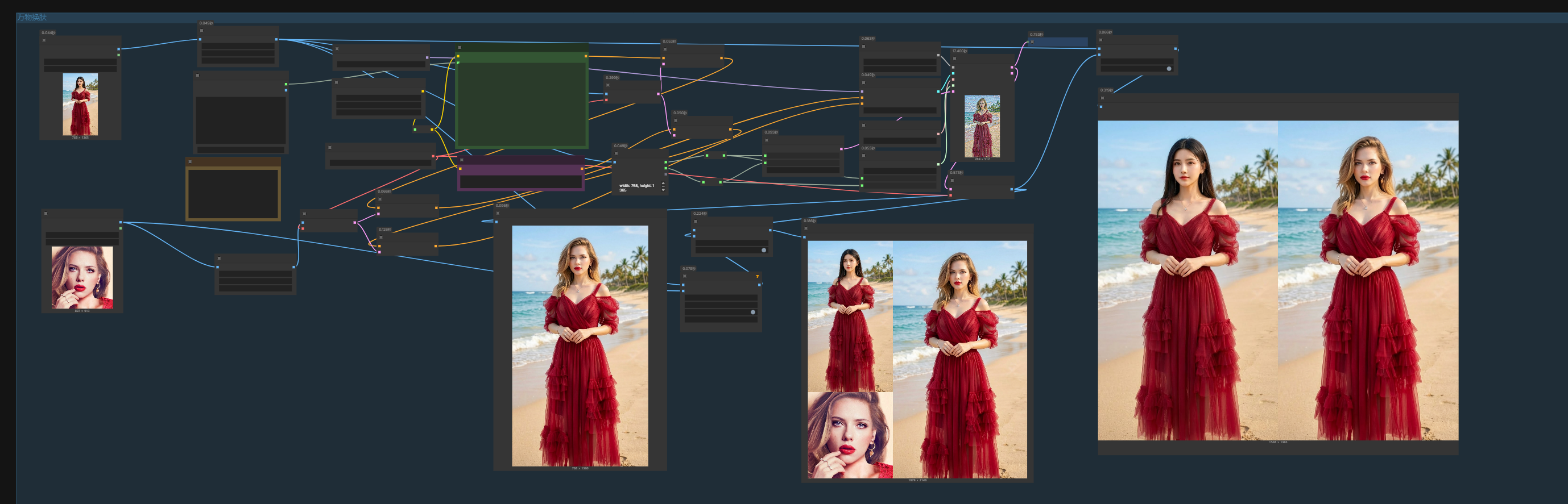
Task: Click the up arrow beside the width/height readout
Action: (663, 183)
